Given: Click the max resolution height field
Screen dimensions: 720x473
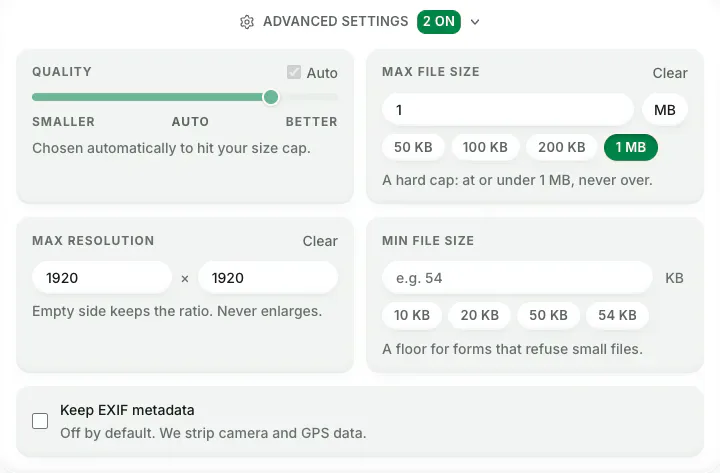Looking at the screenshot, I should tap(268, 278).
